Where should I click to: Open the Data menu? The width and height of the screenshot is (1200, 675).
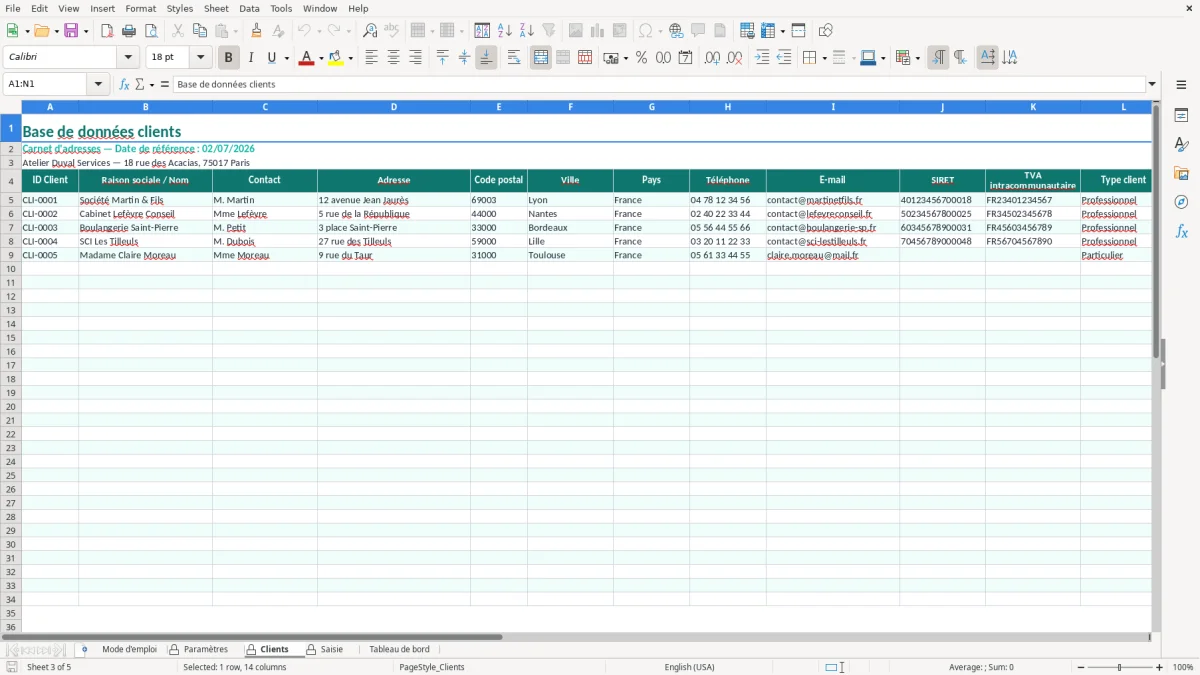coord(249,8)
